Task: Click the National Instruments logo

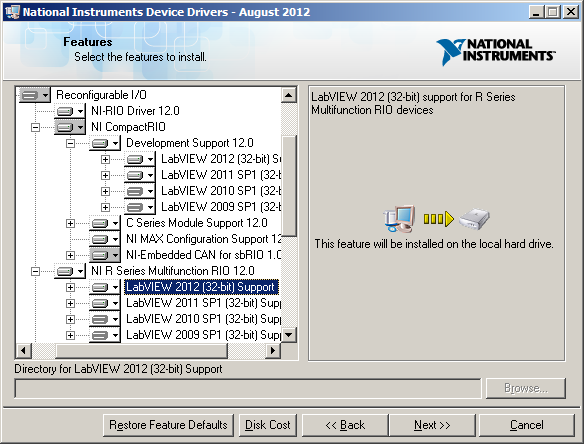Action: (x=496, y=52)
